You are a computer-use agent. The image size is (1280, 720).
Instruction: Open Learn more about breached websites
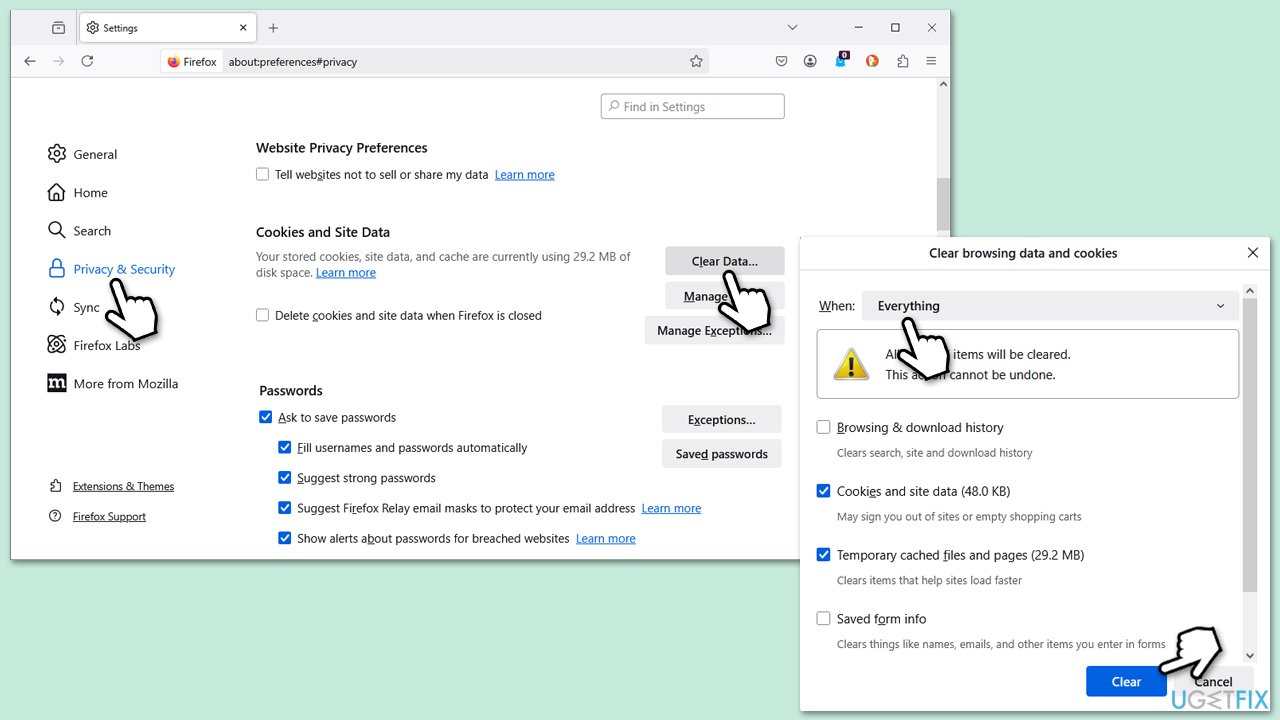tap(605, 538)
